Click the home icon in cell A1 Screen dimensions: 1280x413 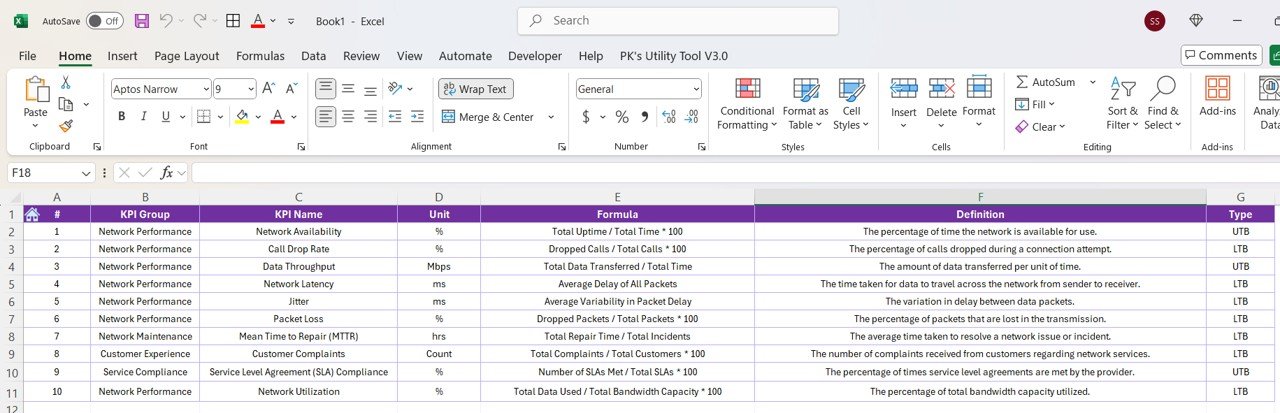32,214
